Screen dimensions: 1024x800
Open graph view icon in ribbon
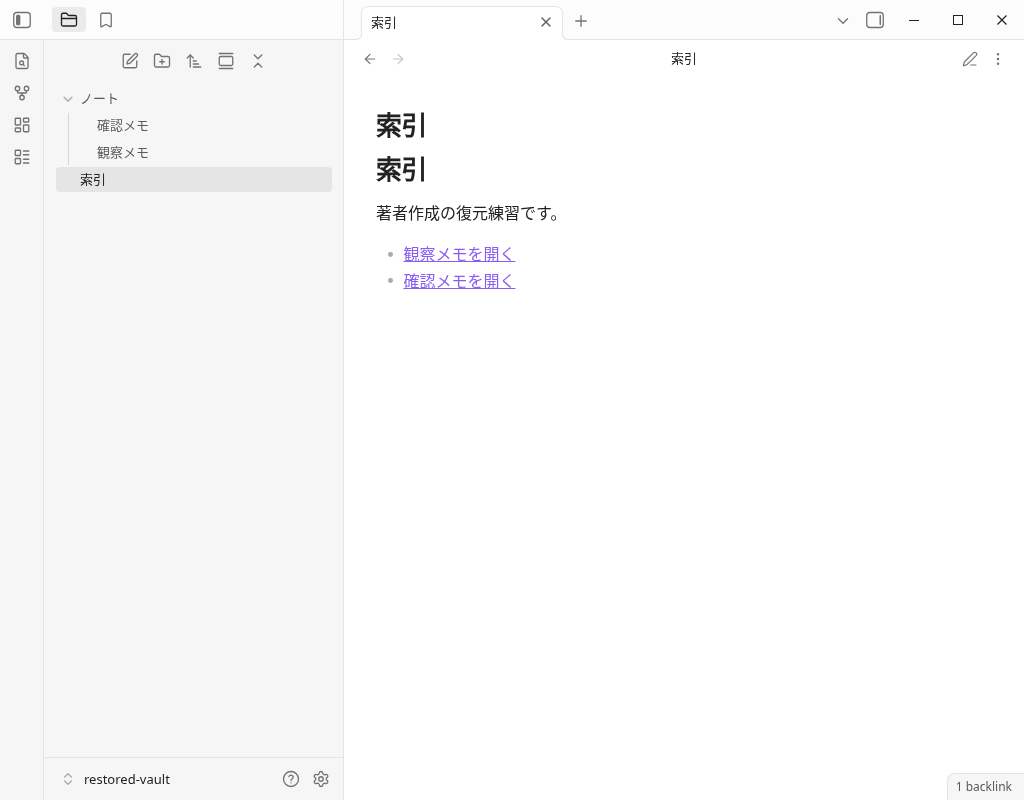click(x=22, y=93)
